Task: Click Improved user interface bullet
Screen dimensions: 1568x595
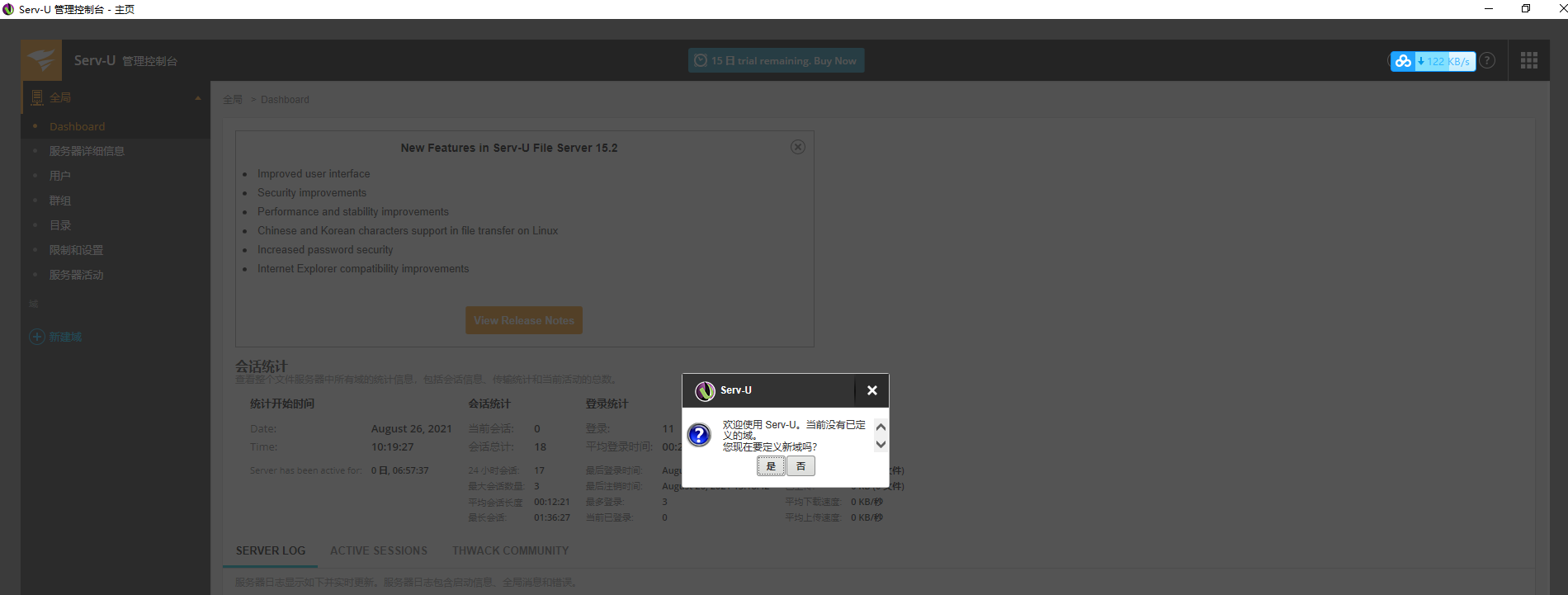Action: (x=314, y=173)
